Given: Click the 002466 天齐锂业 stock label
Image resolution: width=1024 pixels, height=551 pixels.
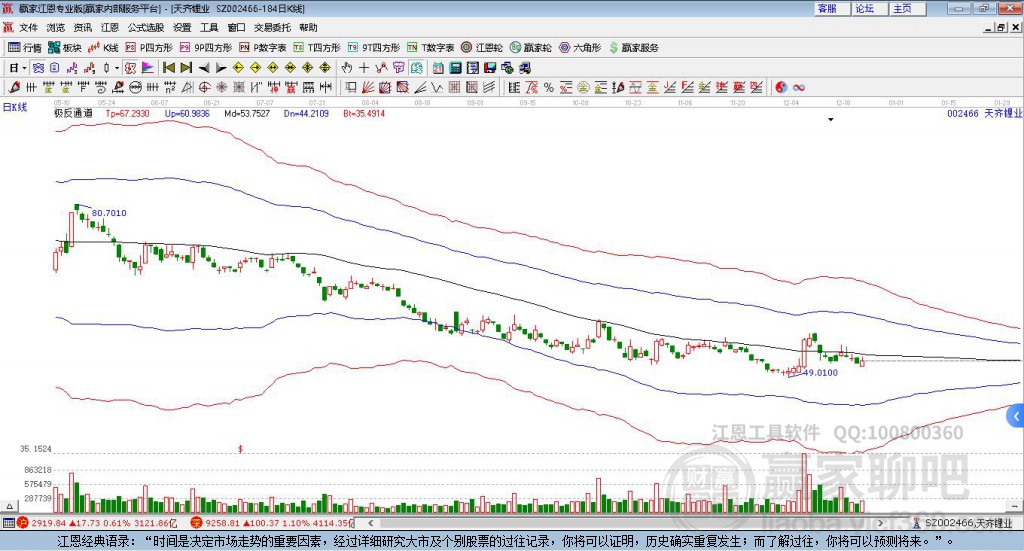Looking at the screenshot, I should click(x=984, y=114).
